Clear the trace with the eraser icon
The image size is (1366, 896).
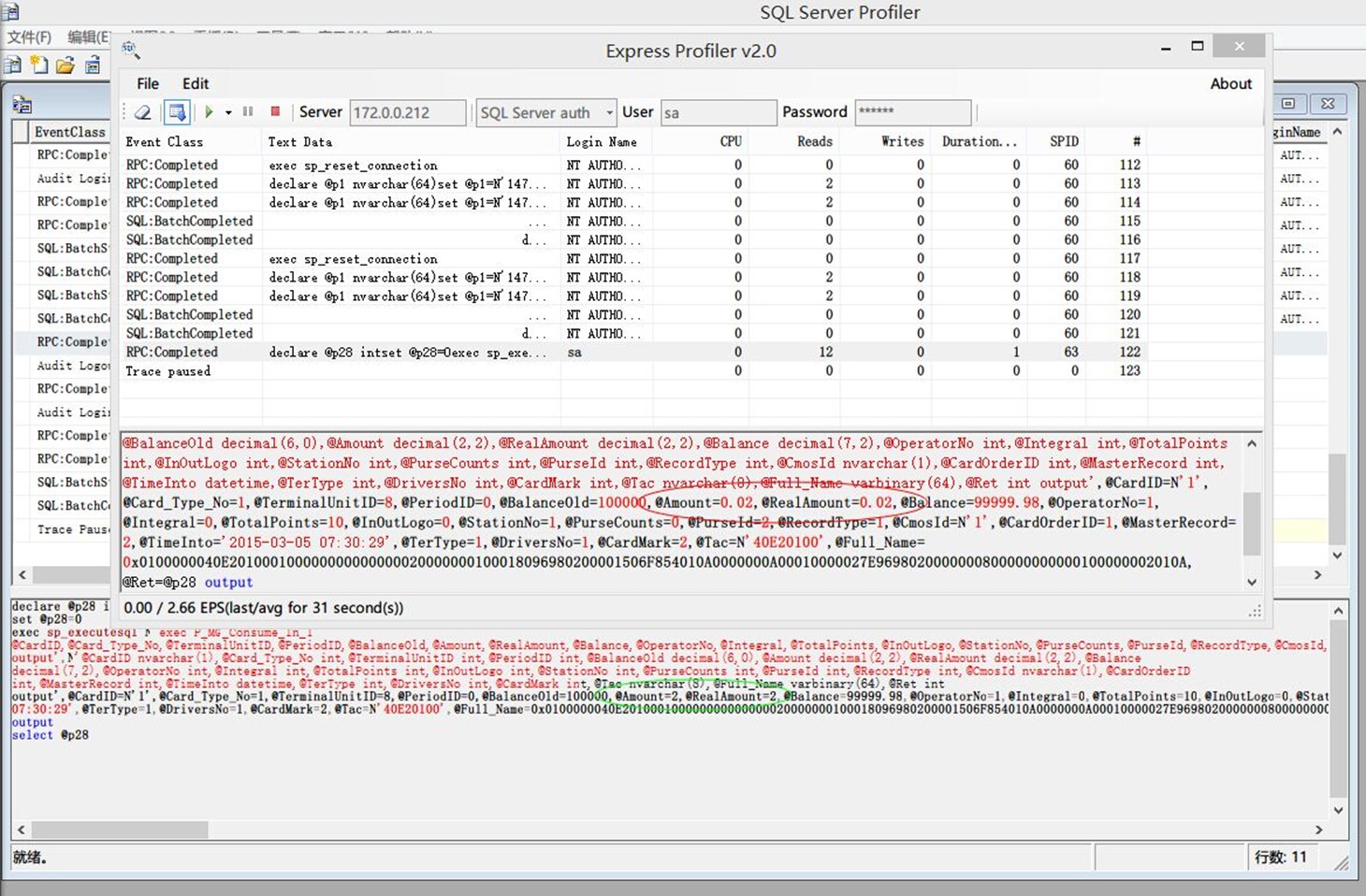tap(143, 112)
